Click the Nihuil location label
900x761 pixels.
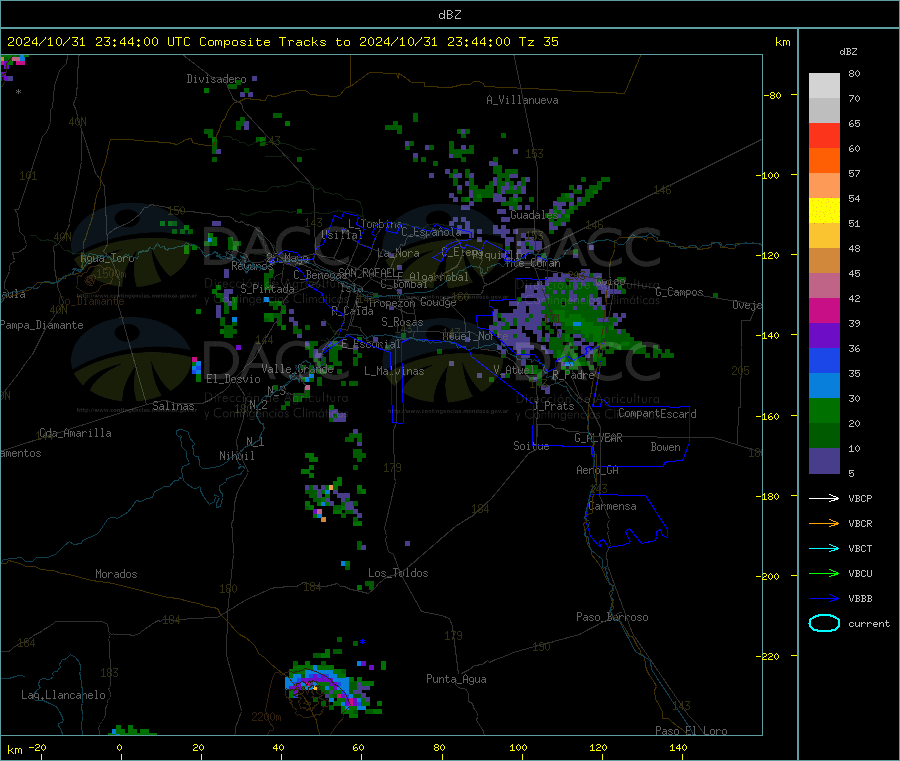[237, 456]
